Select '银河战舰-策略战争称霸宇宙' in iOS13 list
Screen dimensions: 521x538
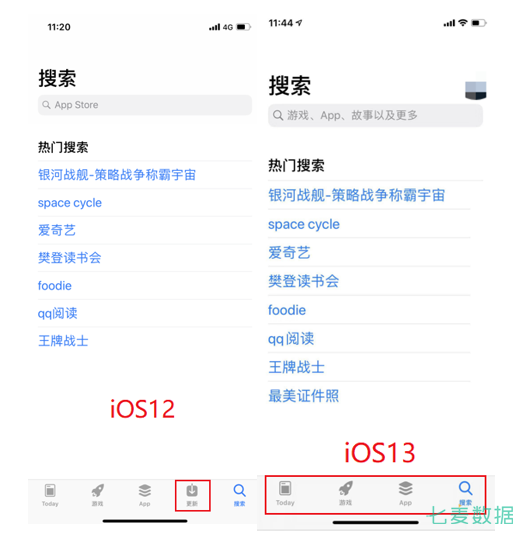[356, 196]
